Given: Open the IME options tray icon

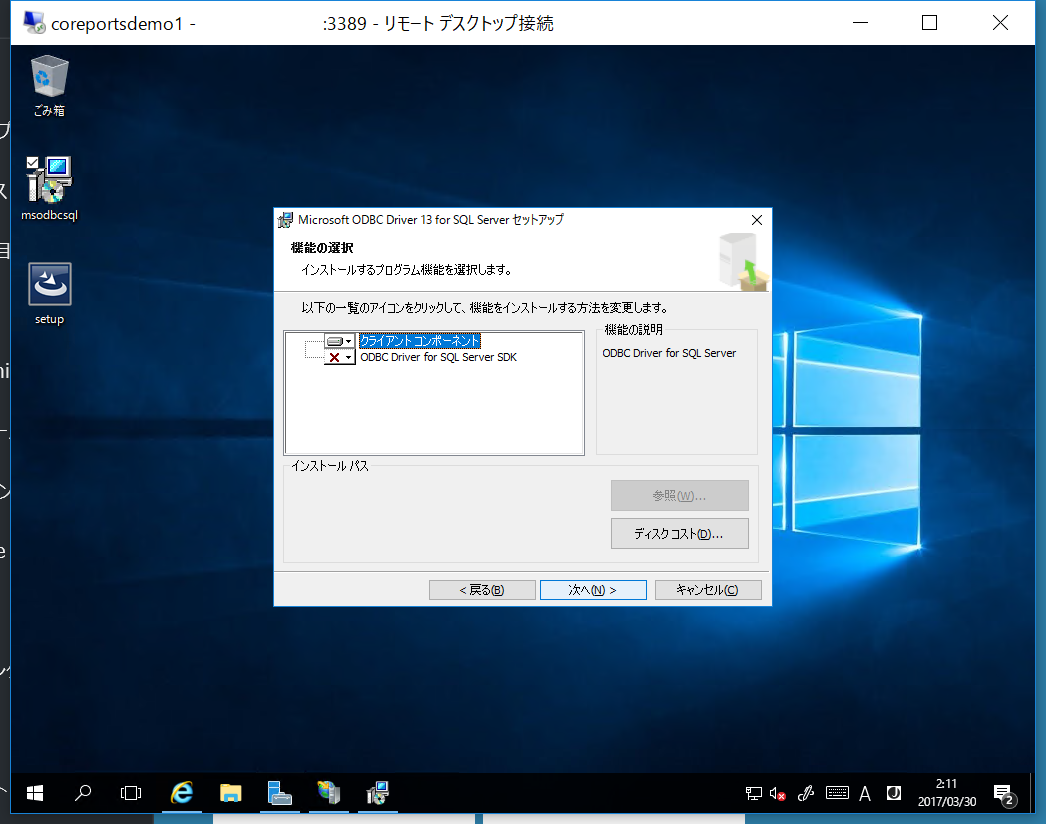Looking at the screenshot, I should tap(894, 793).
